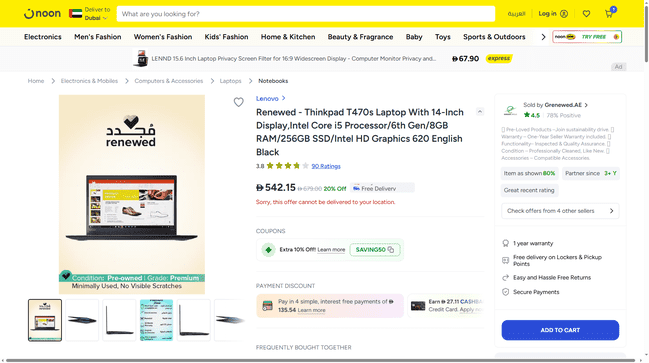Select the third thumbnail, open laptop profile
The image size is (649, 363).
pos(119,320)
